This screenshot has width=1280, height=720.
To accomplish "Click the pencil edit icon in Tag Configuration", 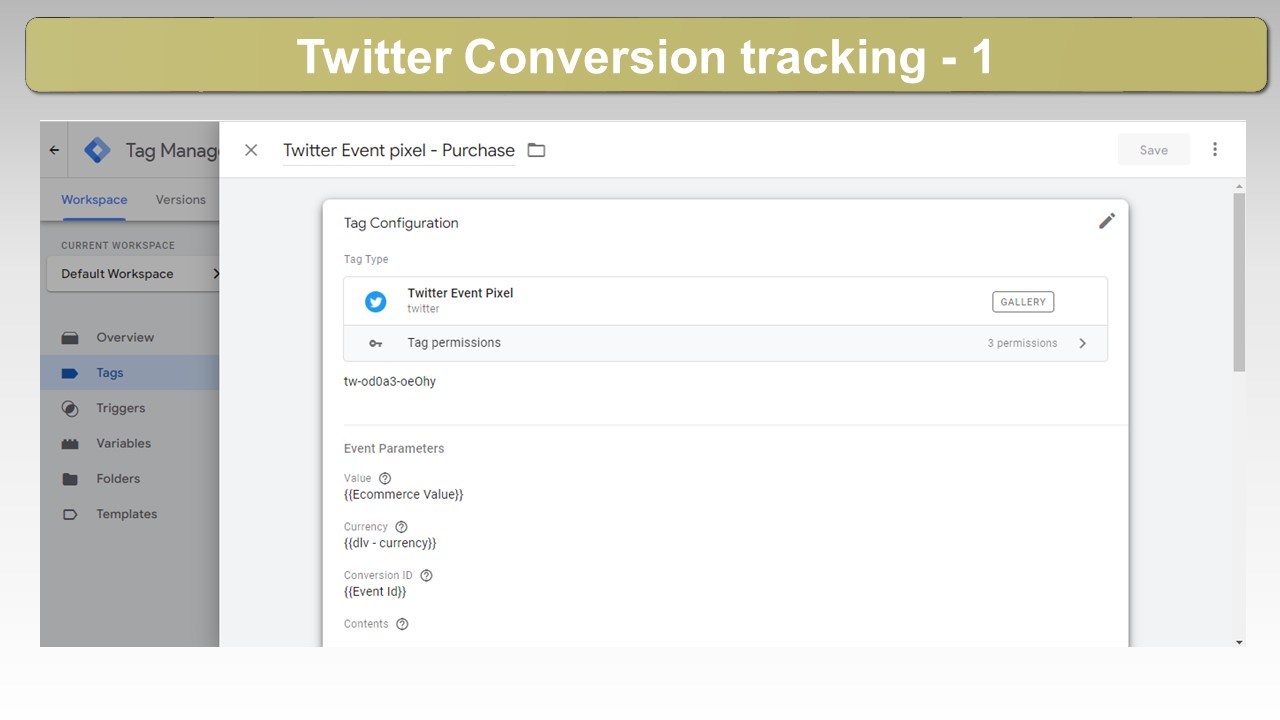I will 1107,221.
